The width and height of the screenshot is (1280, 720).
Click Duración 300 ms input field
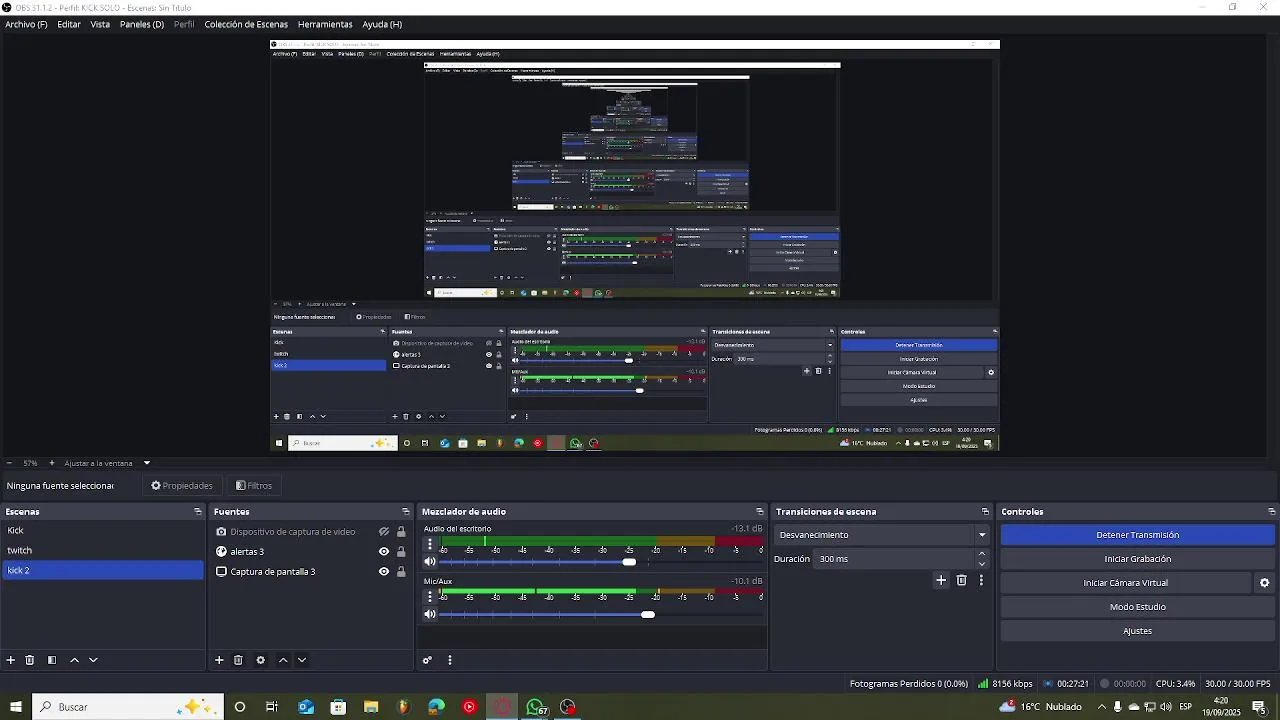coord(893,559)
